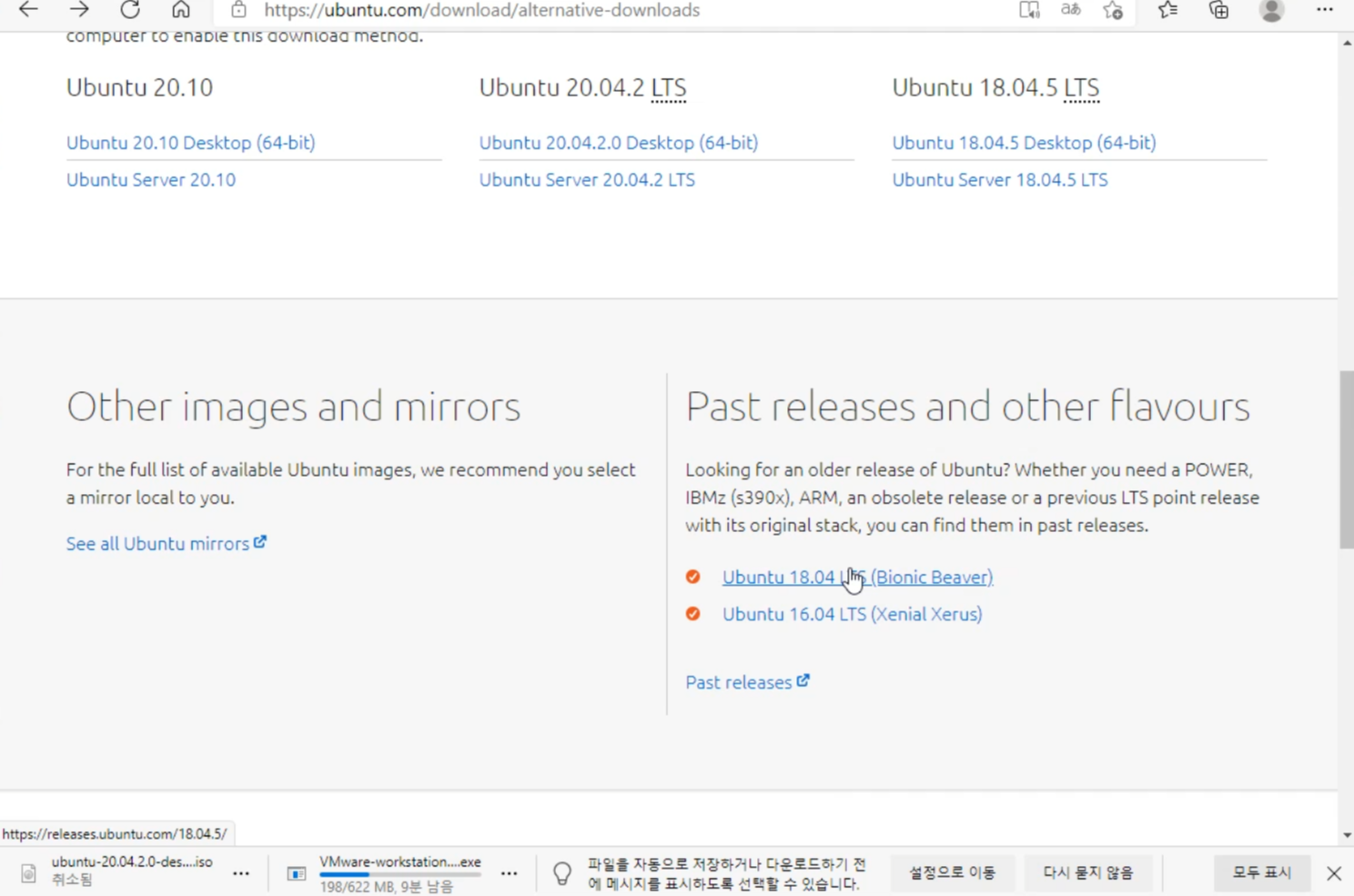Click the VMware installer file icon
The height and width of the screenshot is (896, 1354).
click(x=297, y=873)
